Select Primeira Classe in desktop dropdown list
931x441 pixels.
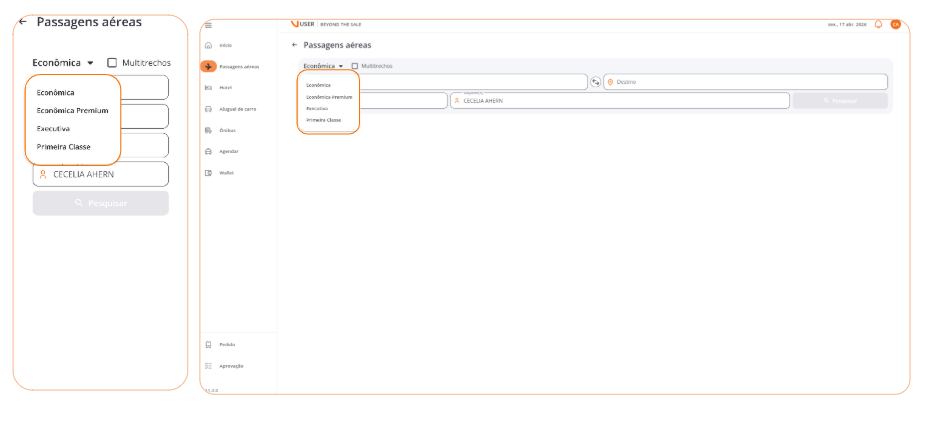pos(323,119)
